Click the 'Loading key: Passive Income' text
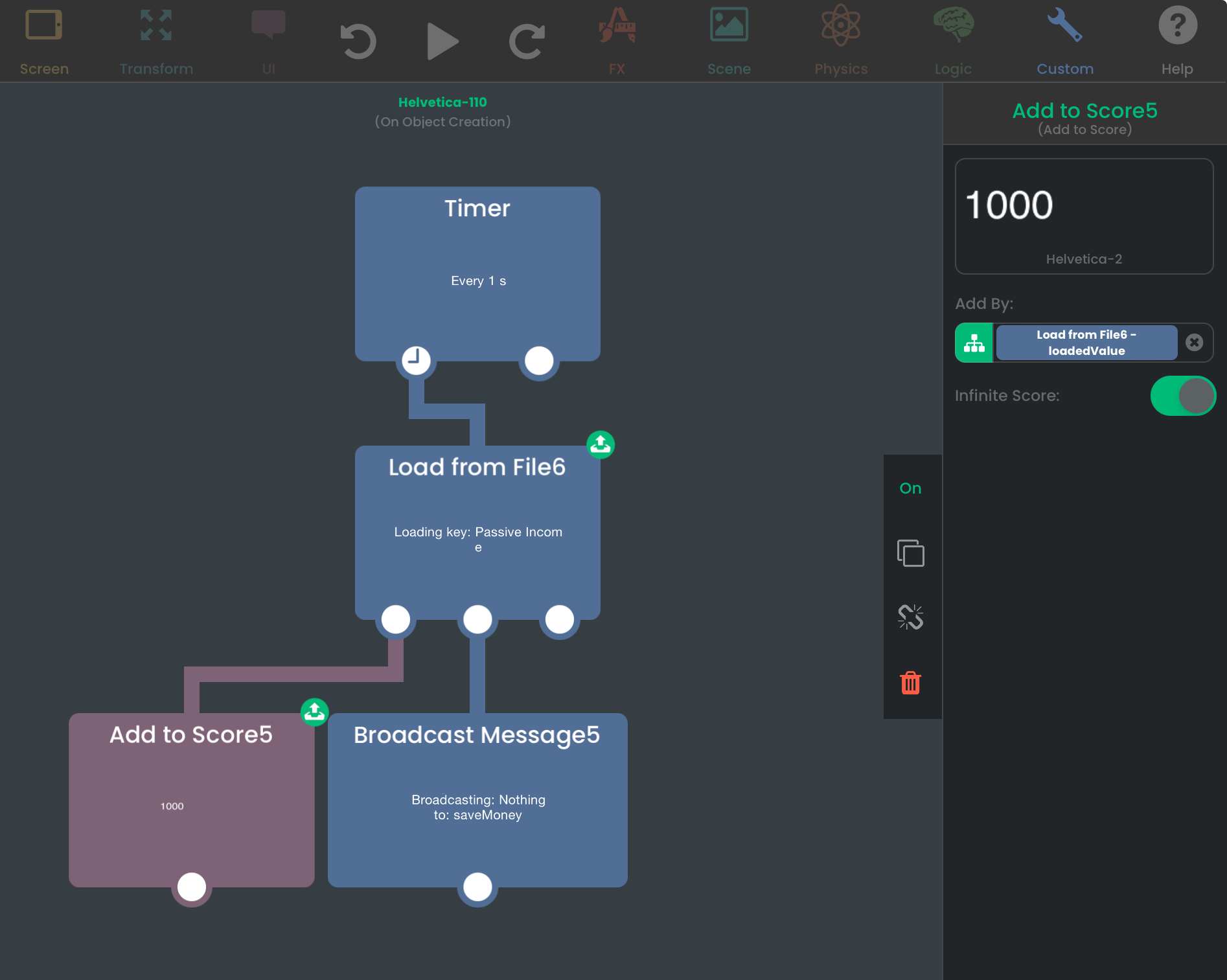 (x=478, y=539)
